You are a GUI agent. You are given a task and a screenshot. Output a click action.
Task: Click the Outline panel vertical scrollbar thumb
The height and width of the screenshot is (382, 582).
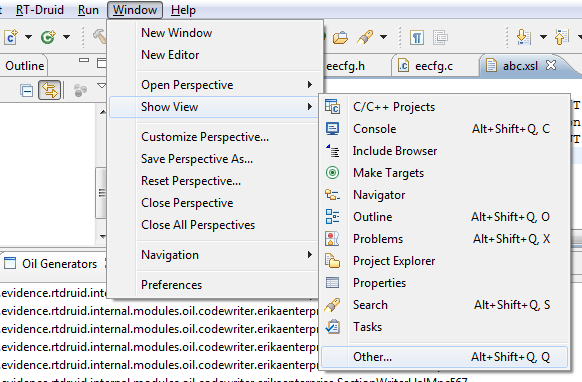tap(101, 193)
